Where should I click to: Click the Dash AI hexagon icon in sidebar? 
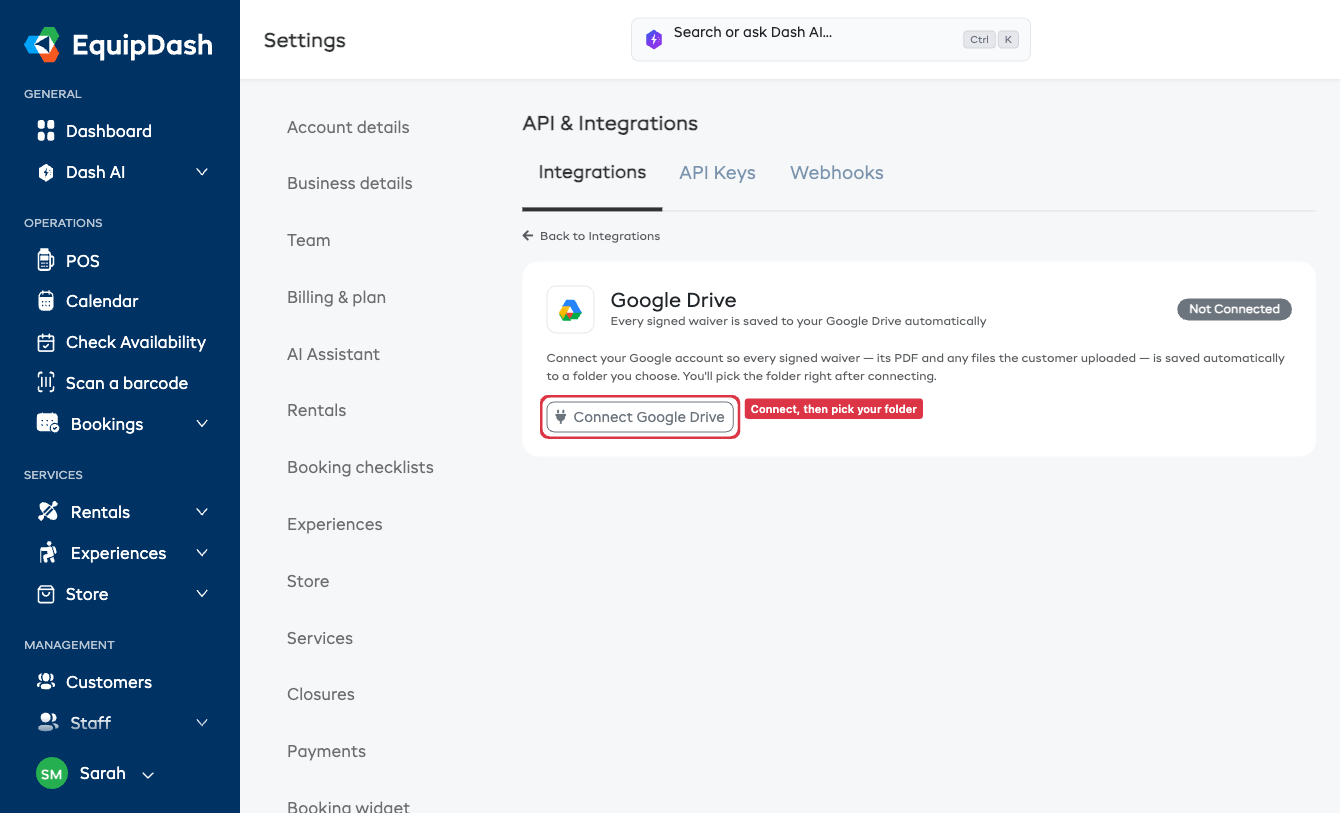pos(46,172)
